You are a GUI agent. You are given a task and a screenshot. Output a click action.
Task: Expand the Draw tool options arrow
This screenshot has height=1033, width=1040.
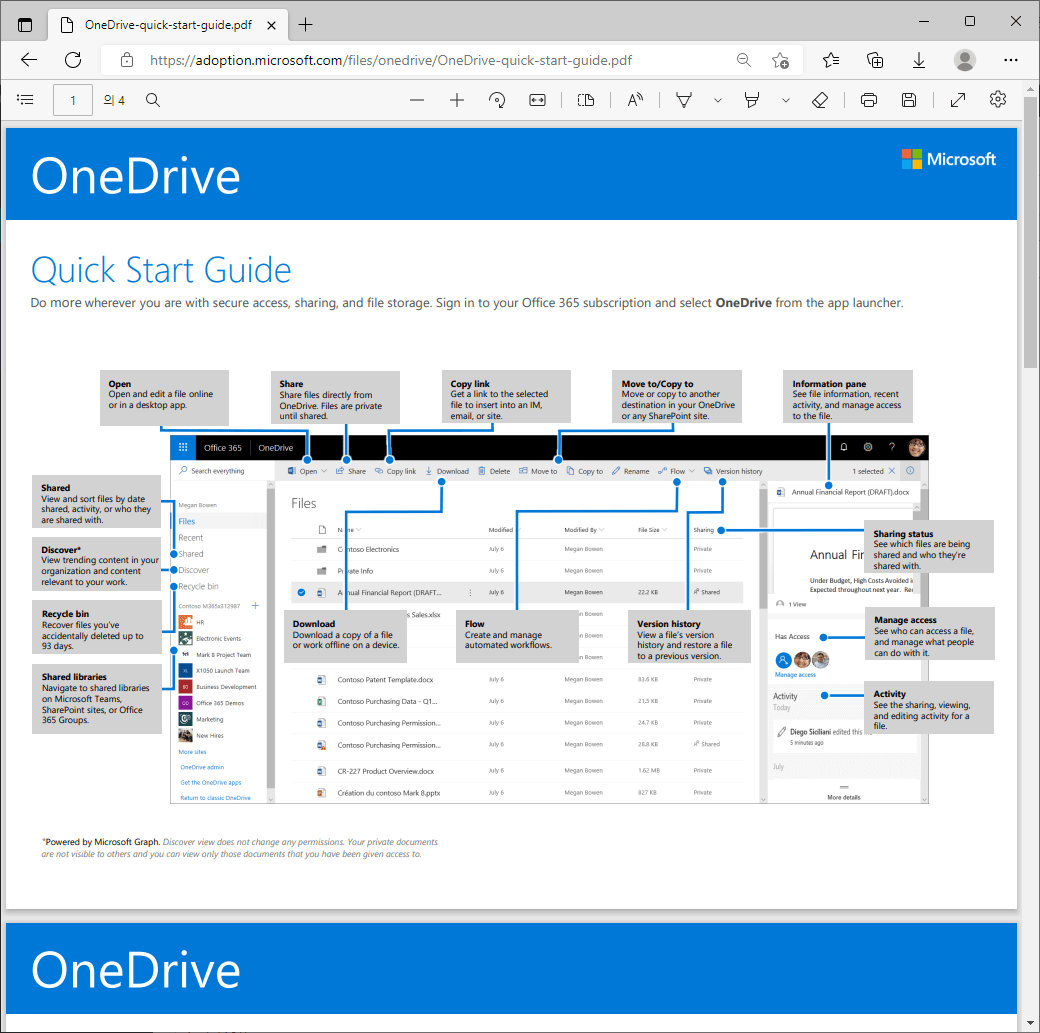(718, 100)
